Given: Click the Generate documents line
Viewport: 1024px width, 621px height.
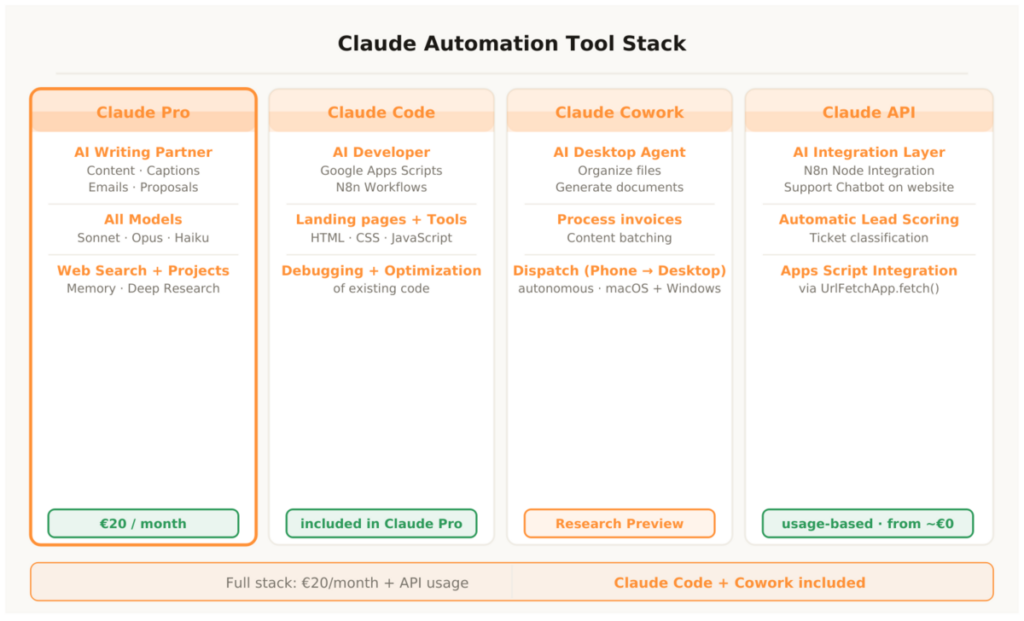Looking at the screenshot, I should point(619,187).
